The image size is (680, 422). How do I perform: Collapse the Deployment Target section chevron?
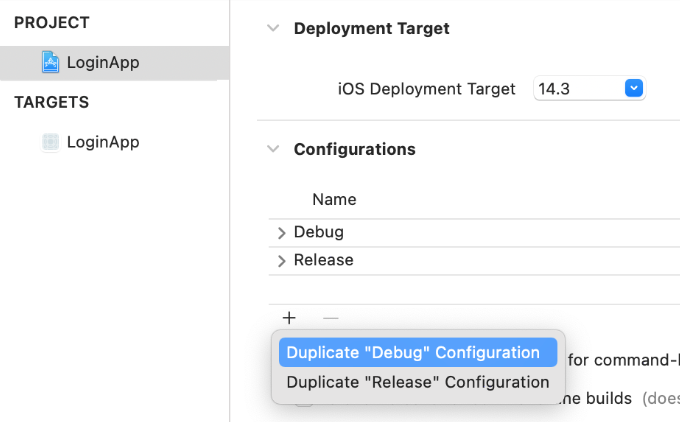pos(273,29)
